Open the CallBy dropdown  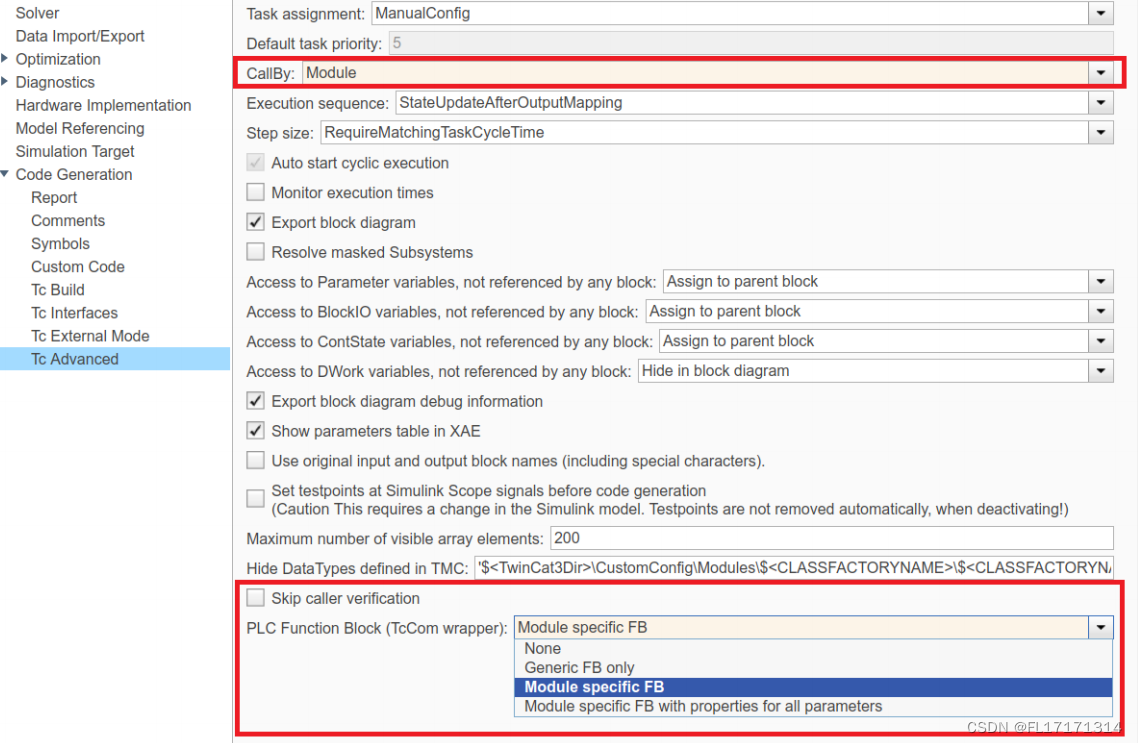coord(1101,73)
